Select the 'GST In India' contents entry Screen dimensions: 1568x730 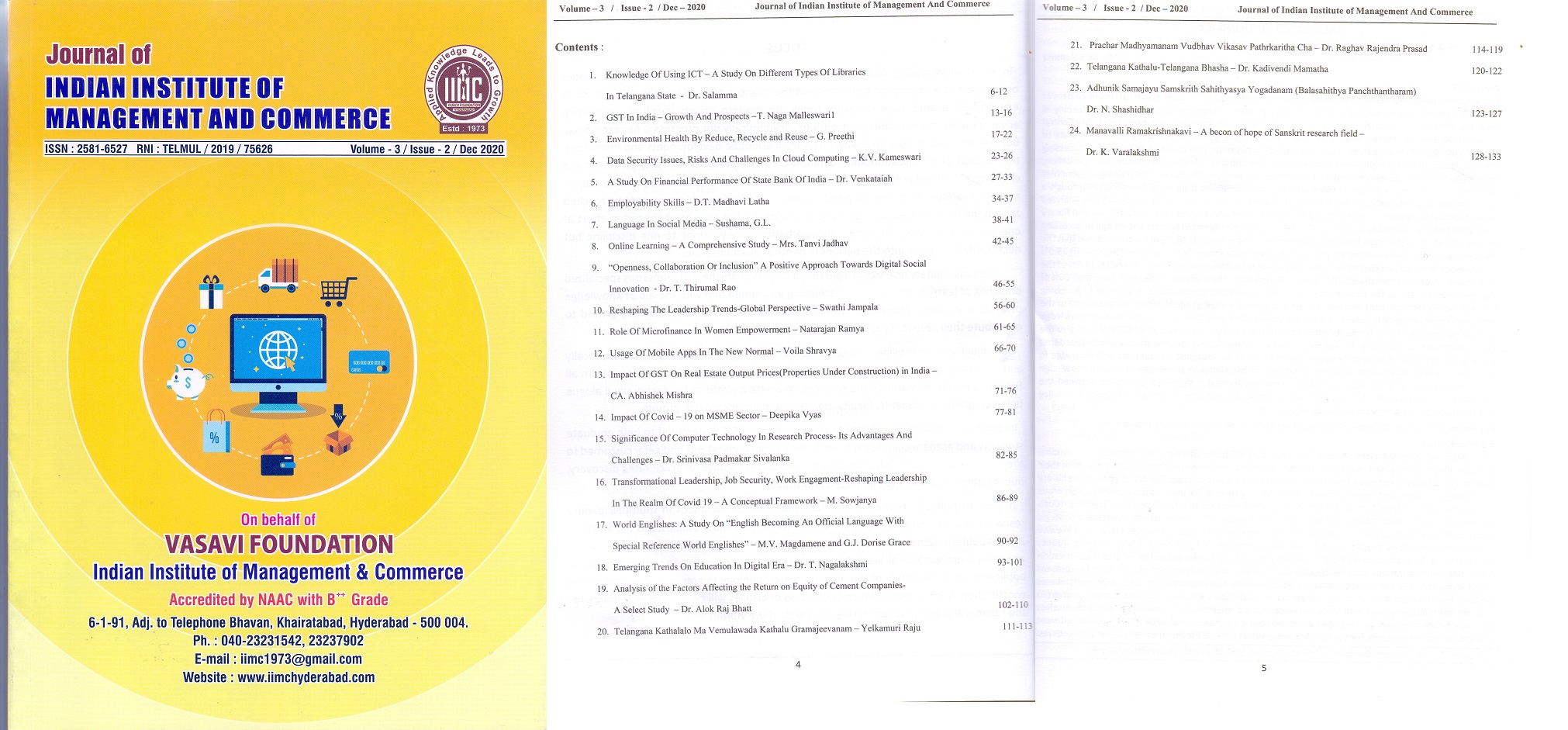click(720, 116)
